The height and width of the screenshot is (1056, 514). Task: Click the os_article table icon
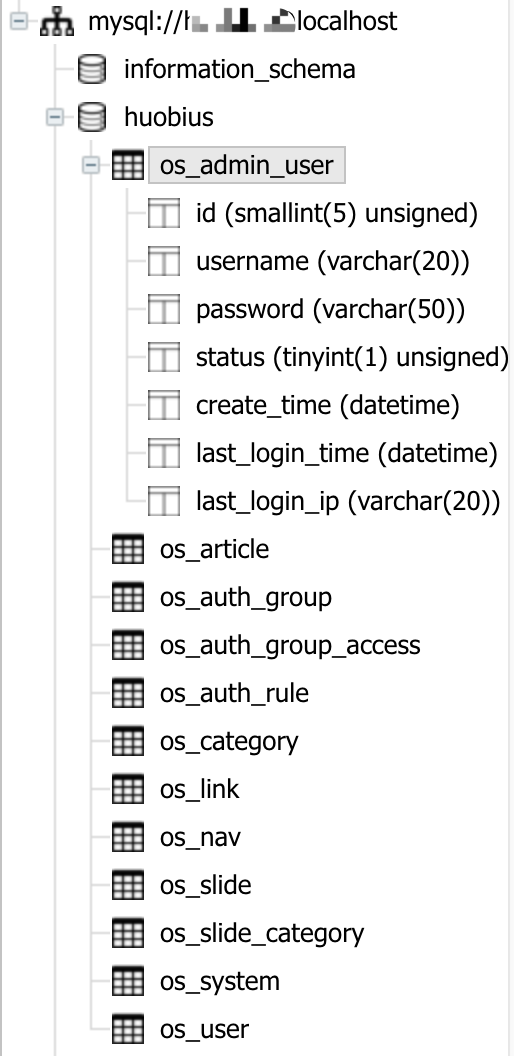[128, 549]
